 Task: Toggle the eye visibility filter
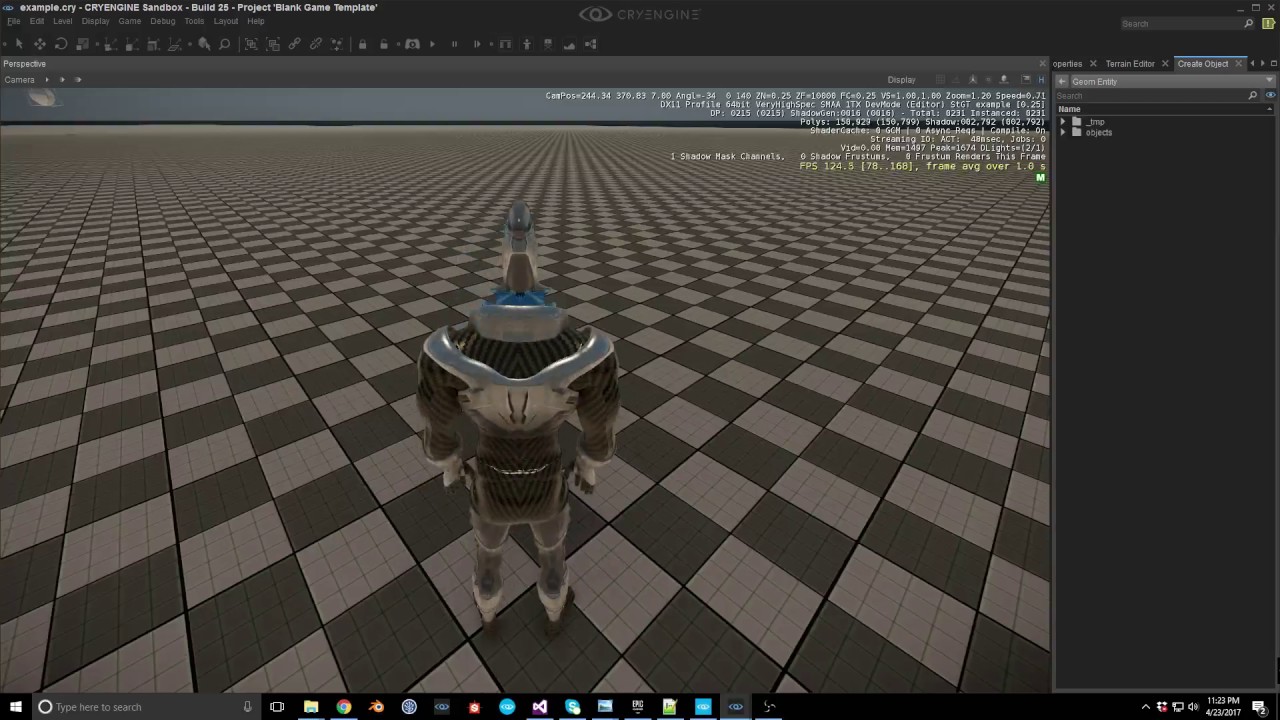1270,95
